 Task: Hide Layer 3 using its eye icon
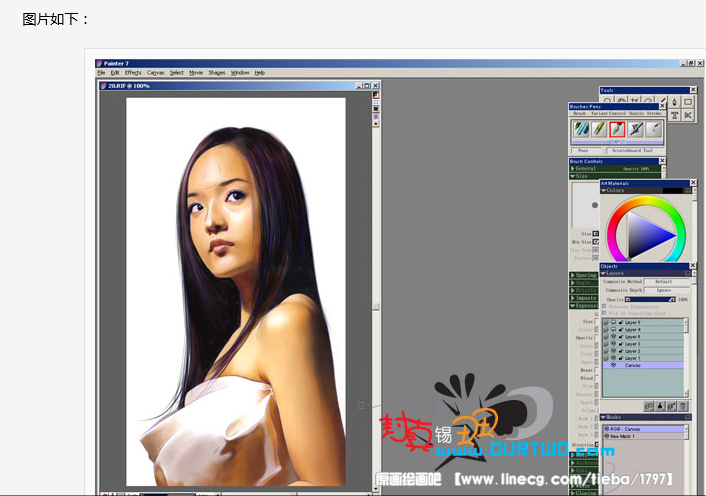613,344
